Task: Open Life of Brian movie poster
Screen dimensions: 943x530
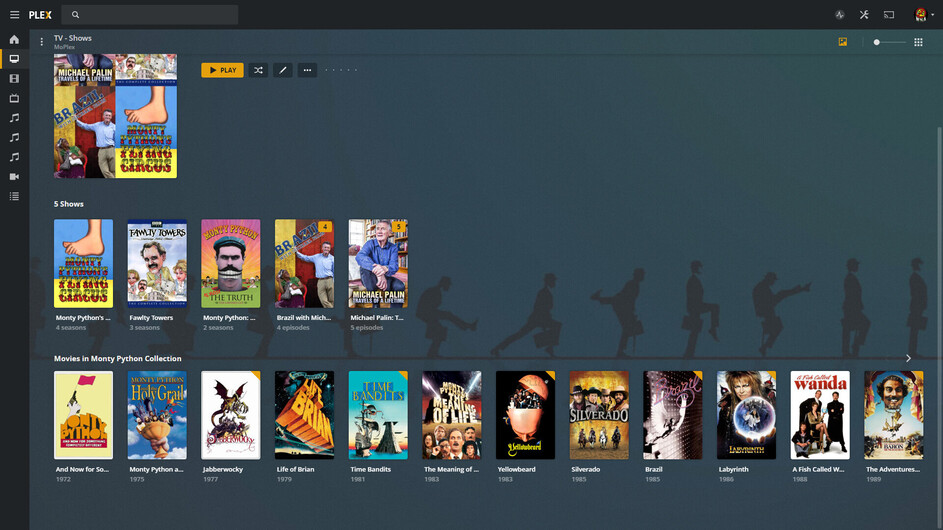Action: 304,415
